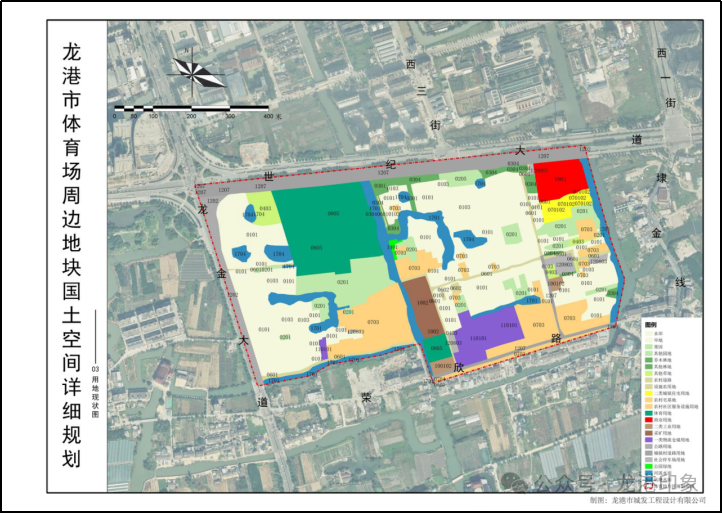Click the north arrow compass rose

click(x=197, y=72)
